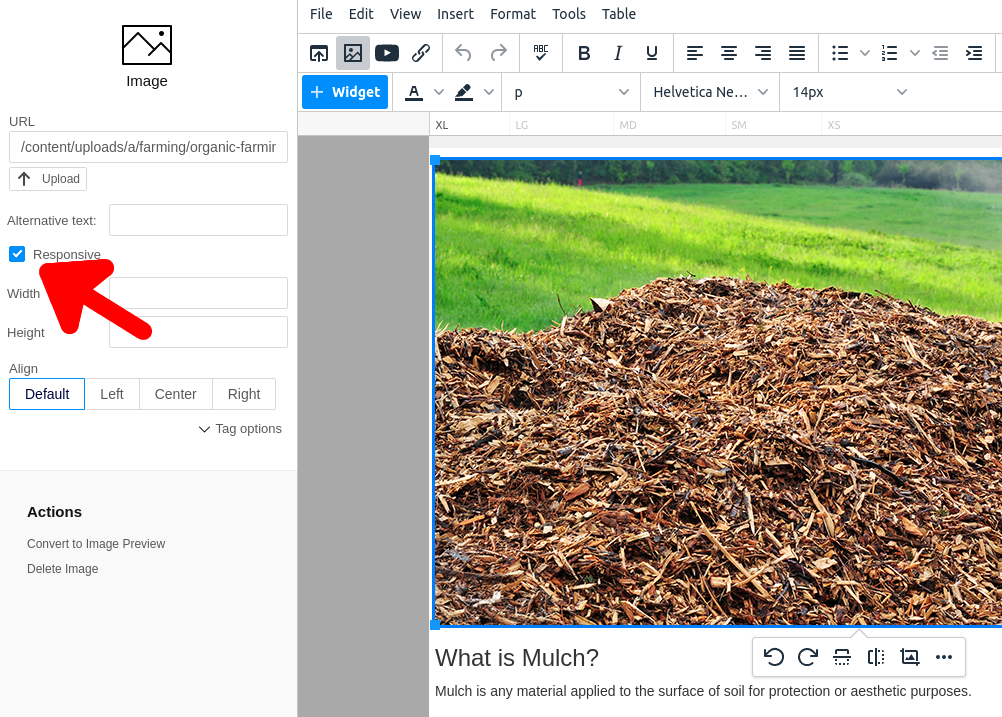The image size is (1002, 717).
Task: Select the MD breakpoint marker
Action: (x=628, y=125)
